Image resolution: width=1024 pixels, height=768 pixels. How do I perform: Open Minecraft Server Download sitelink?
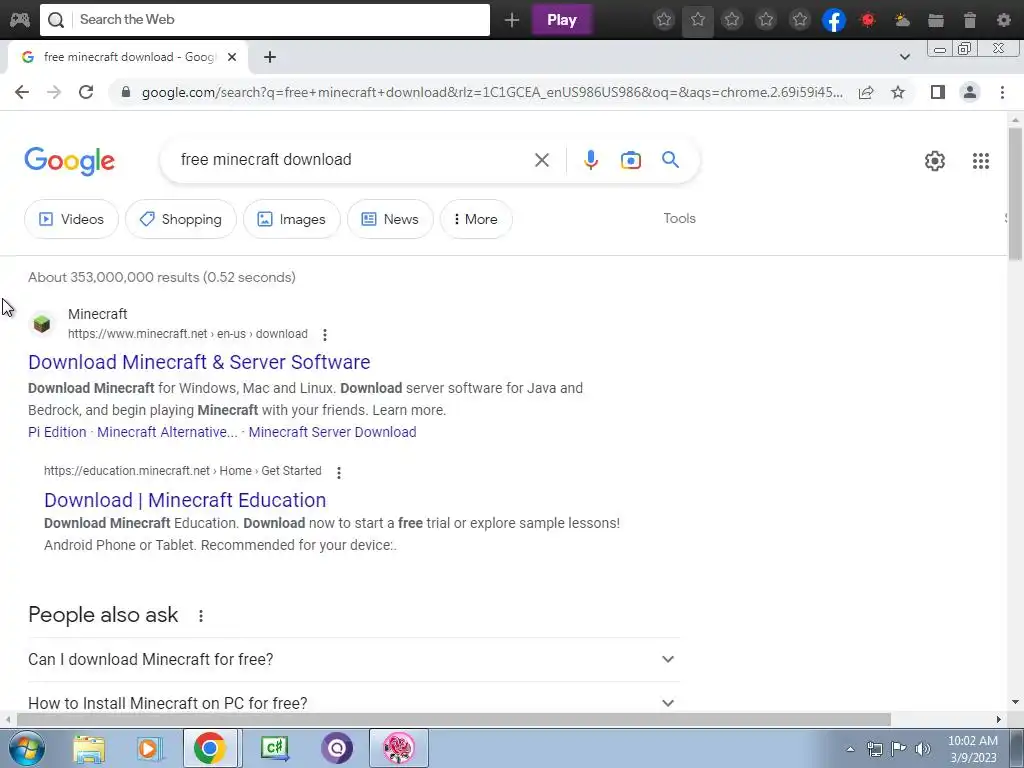pos(332,432)
